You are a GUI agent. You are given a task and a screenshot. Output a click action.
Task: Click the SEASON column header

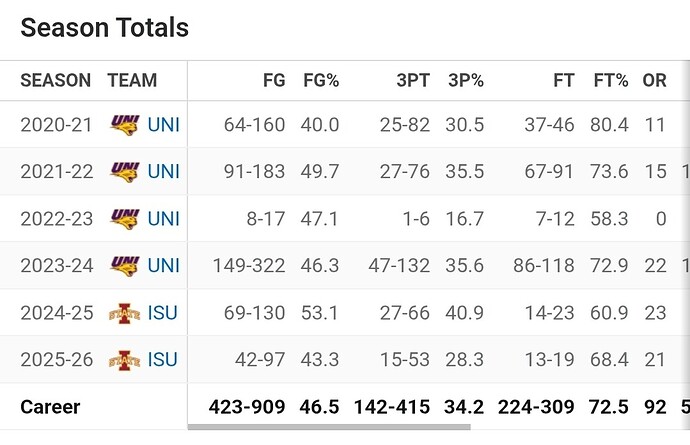point(55,81)
